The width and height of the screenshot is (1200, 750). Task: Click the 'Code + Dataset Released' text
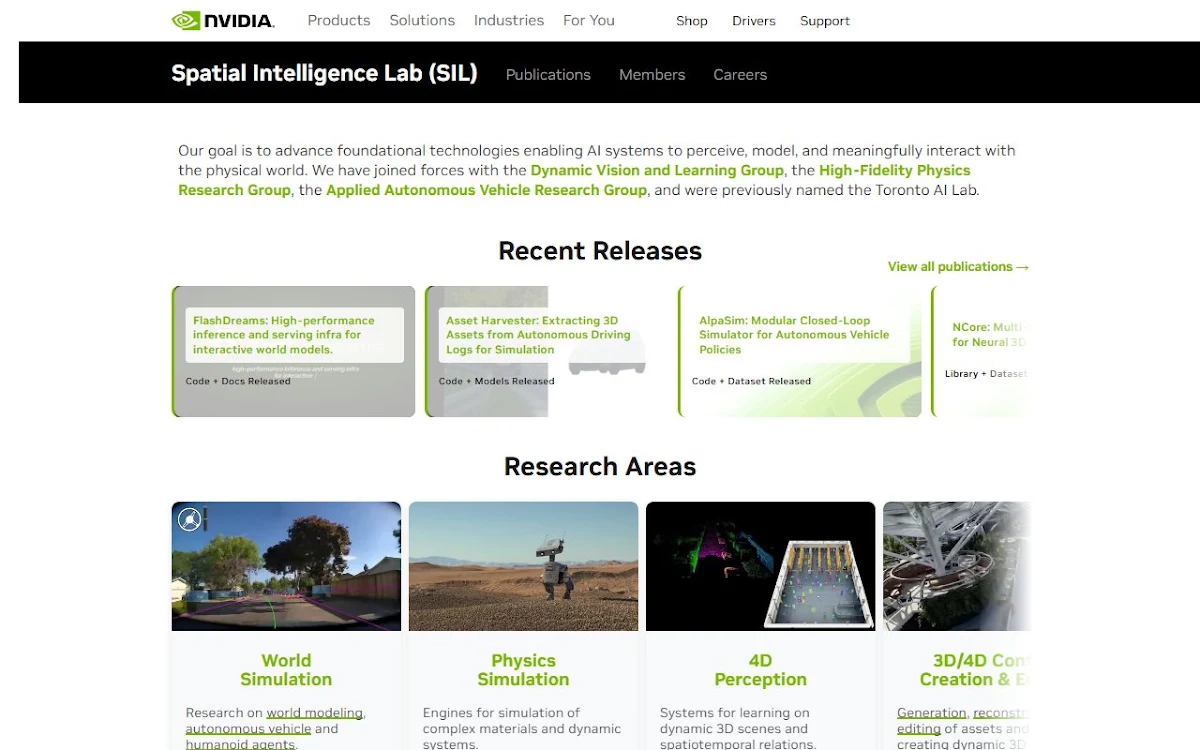[x=751, y=381]
